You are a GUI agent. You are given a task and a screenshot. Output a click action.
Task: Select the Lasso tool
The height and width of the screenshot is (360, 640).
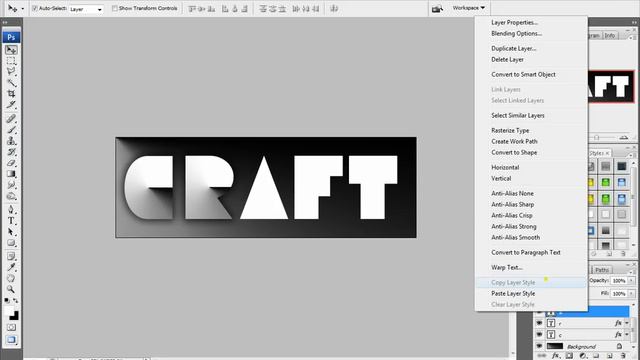coord(11,72)
